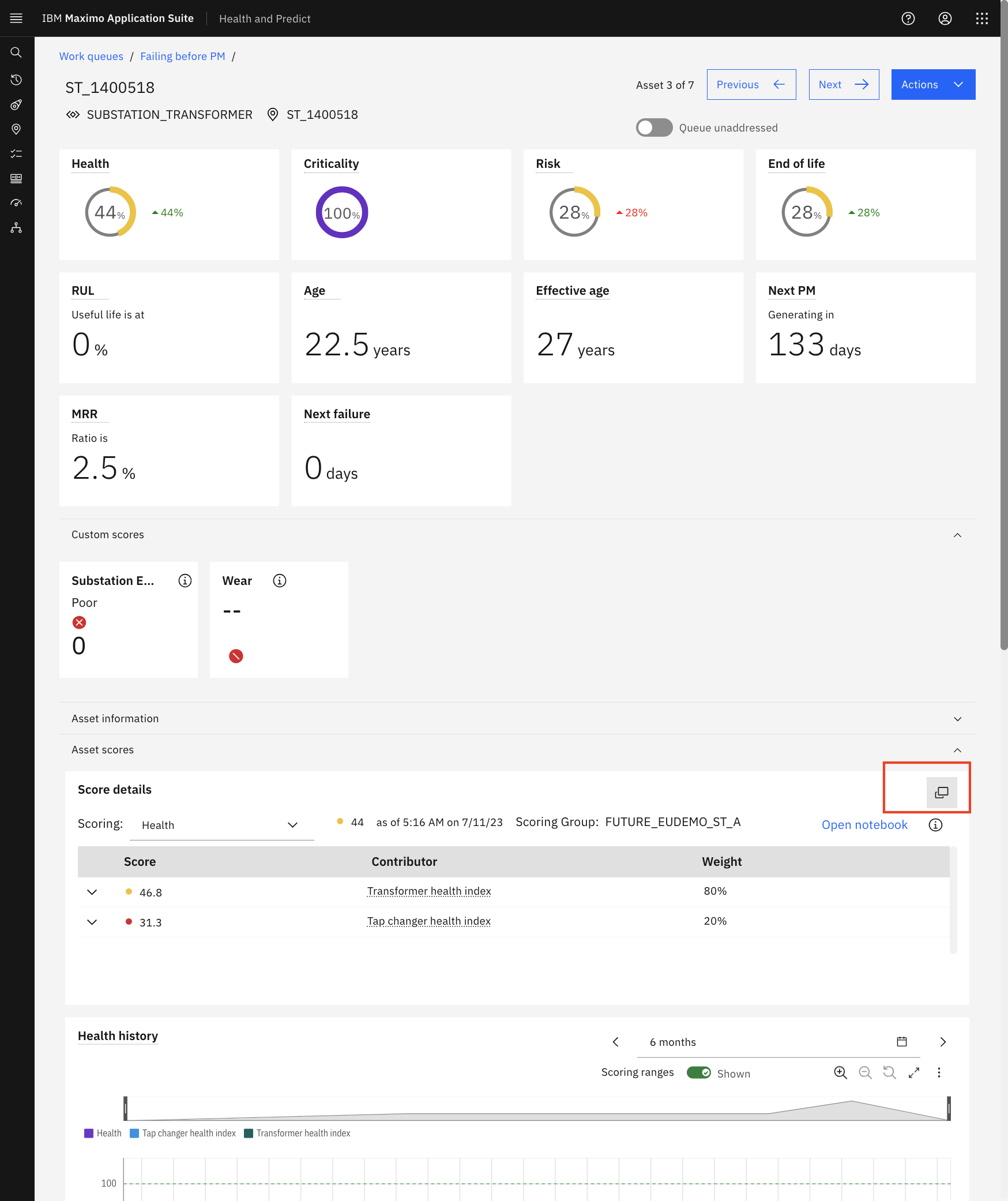Open the target goals sidebar icon

(16, 104)
